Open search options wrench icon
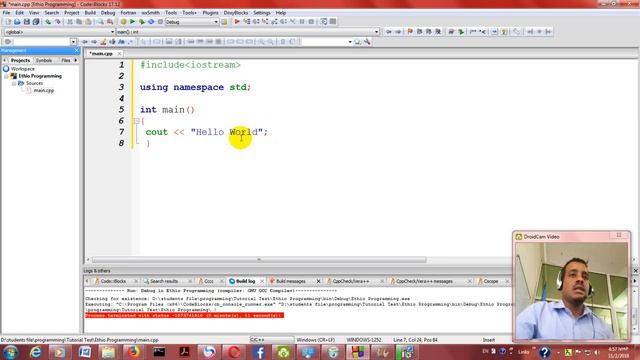The width and height of the screenshot is (640, 360). point(367,42)
